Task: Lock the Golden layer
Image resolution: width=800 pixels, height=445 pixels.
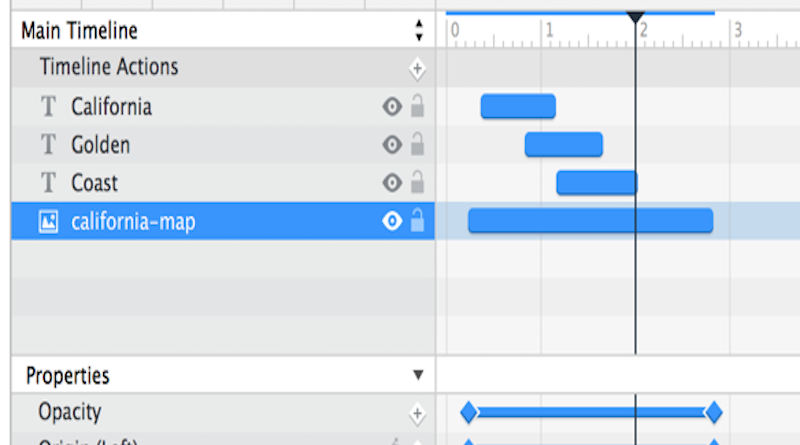Action: coord(417,143)
